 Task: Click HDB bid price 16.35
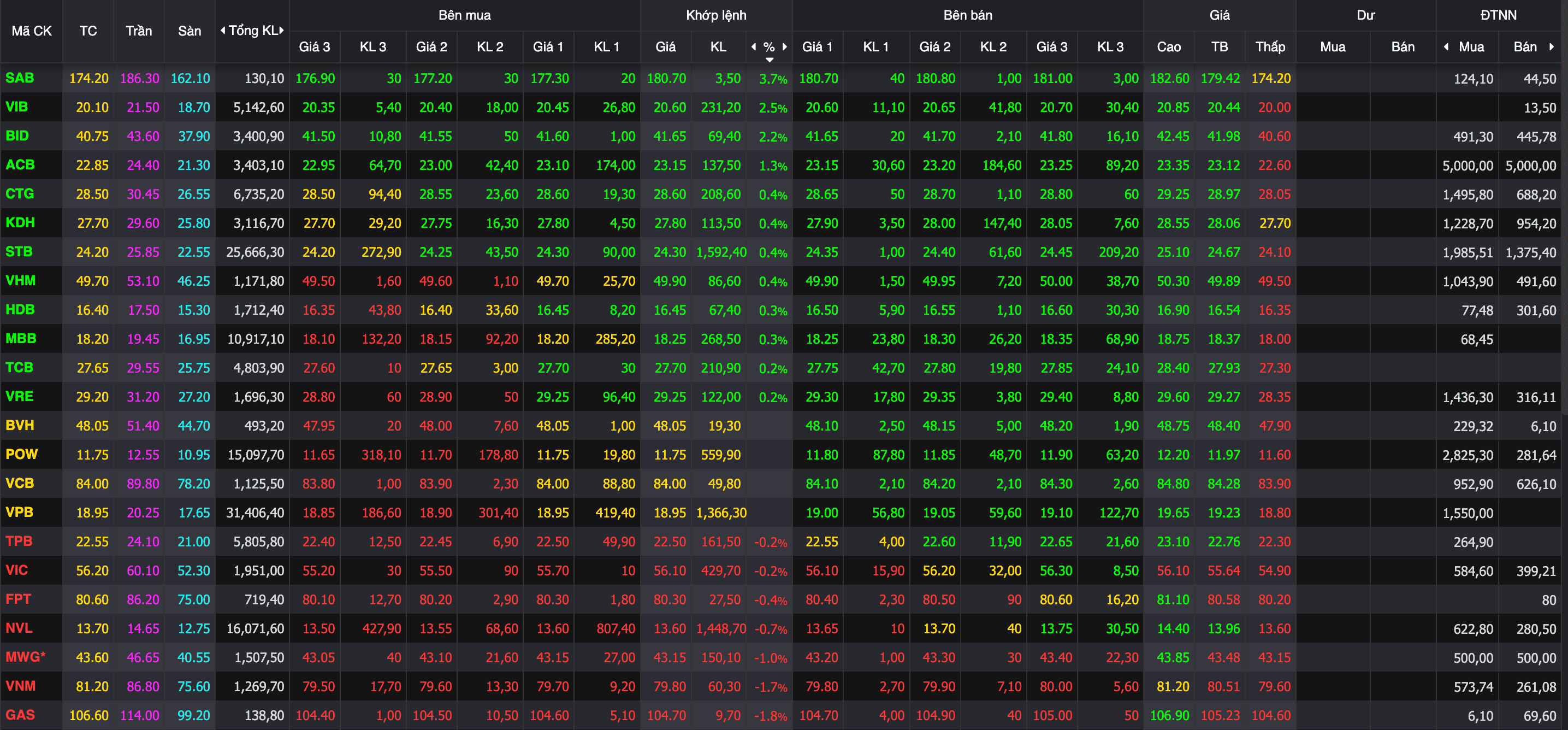(x=318, y=310)
